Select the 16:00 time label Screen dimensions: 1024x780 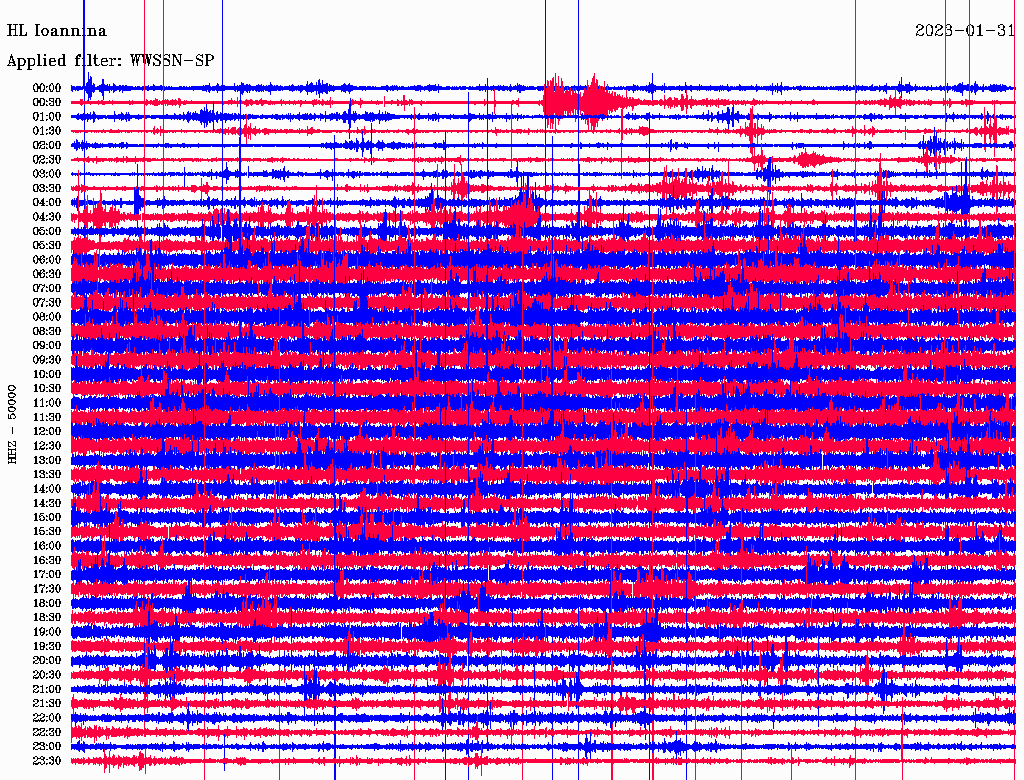tap(47, 545)
